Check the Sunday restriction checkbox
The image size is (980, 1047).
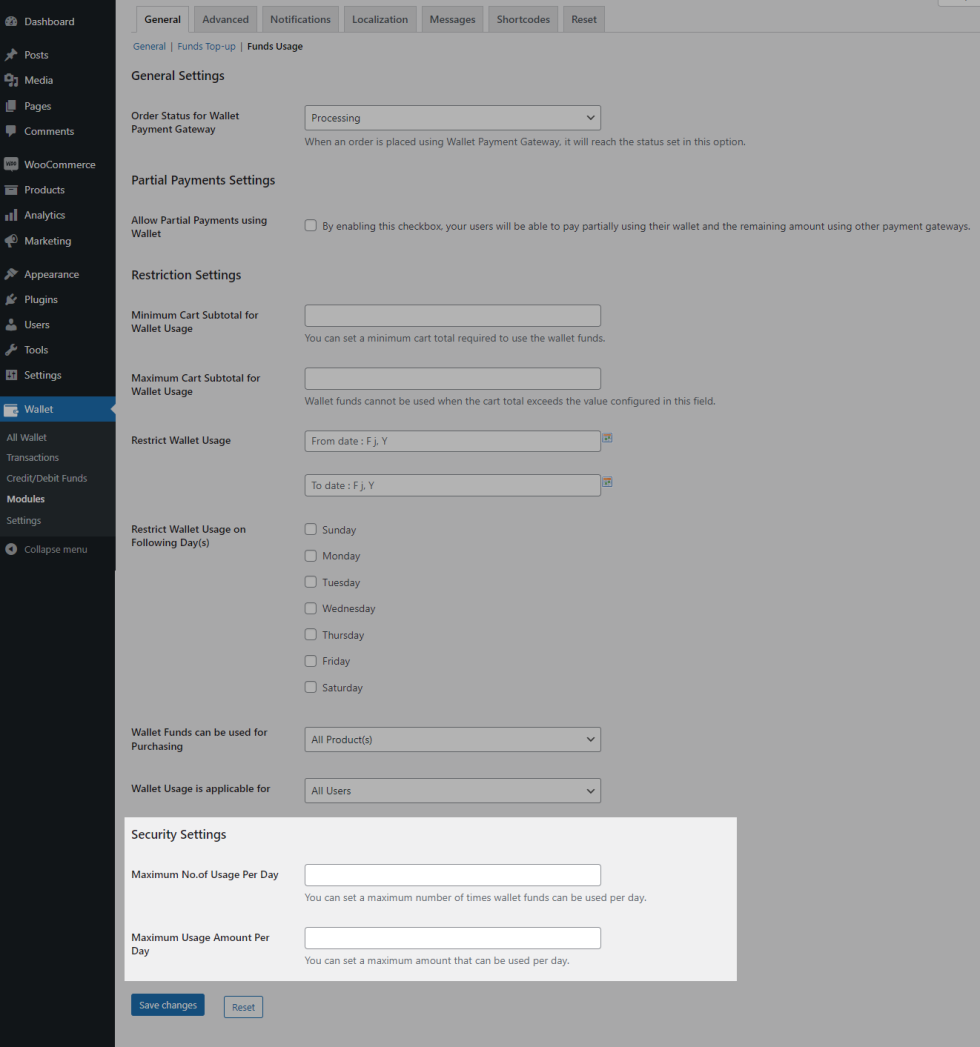coord(310,530)
